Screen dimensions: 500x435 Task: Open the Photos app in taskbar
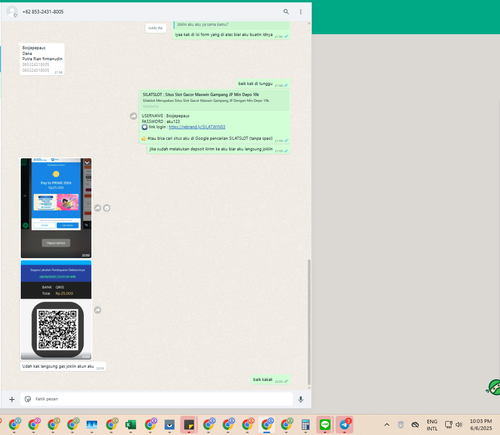coord(92,425)
